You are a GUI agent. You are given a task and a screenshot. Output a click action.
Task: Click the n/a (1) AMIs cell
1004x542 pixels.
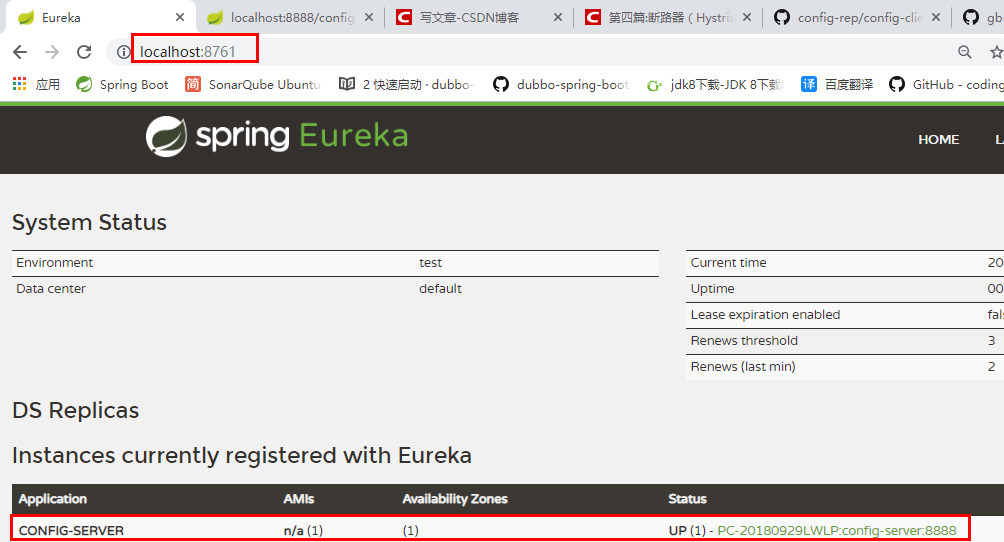[303, 530]
